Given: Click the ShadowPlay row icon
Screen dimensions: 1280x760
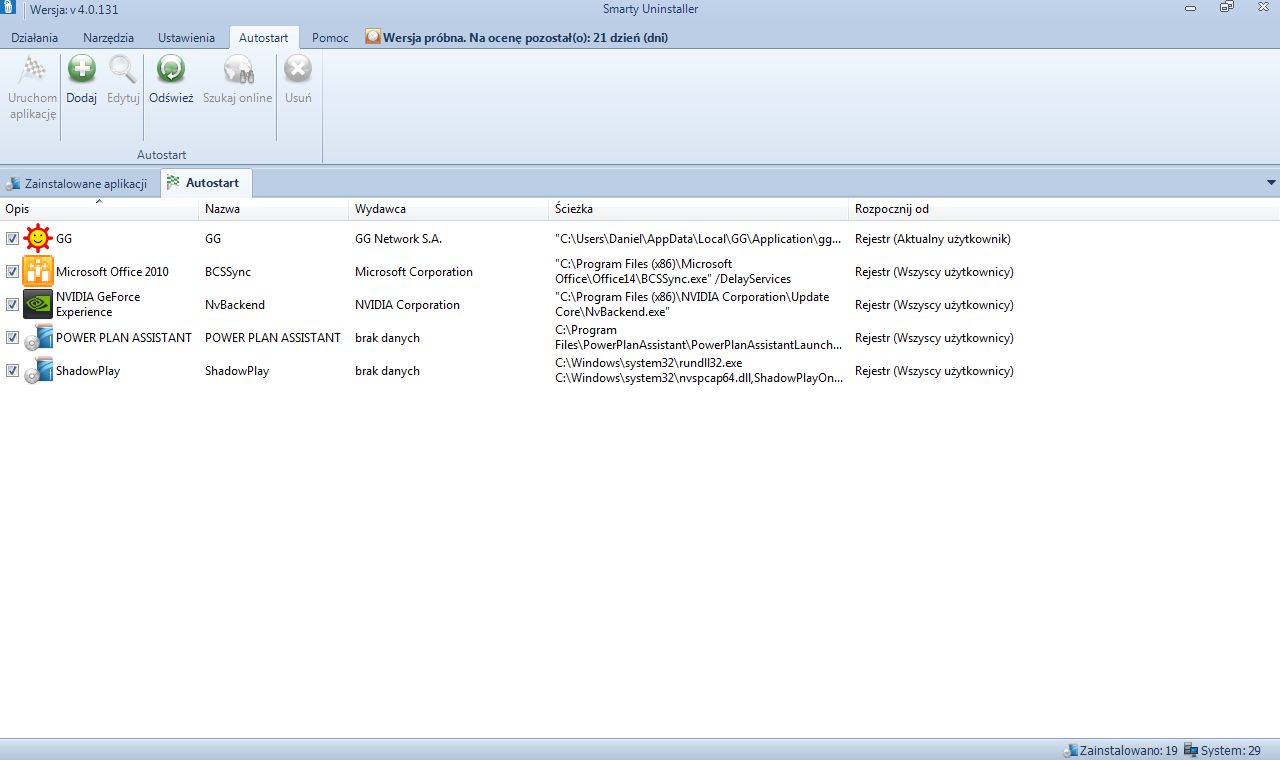Looking at the screenshot, I should click(x=38, y=371).
